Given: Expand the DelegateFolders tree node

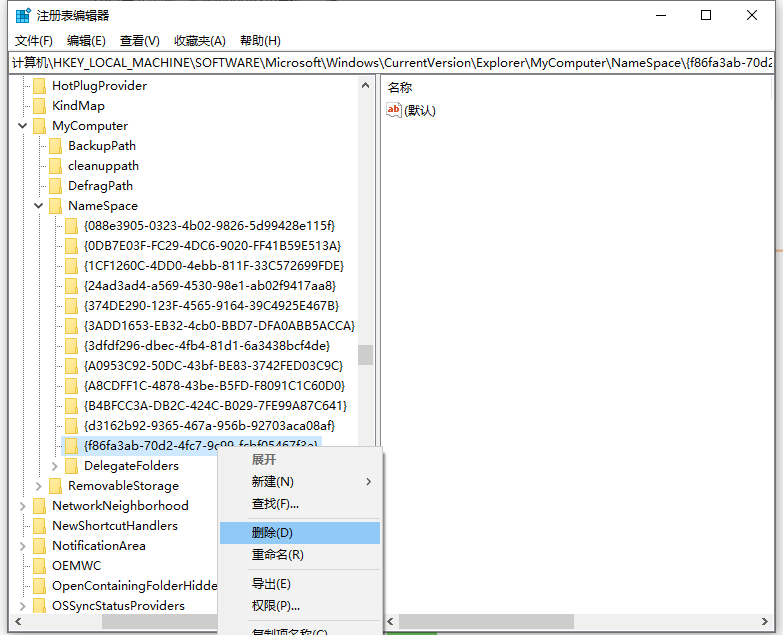Looking at the screenshot, I should tap(54, 466).
